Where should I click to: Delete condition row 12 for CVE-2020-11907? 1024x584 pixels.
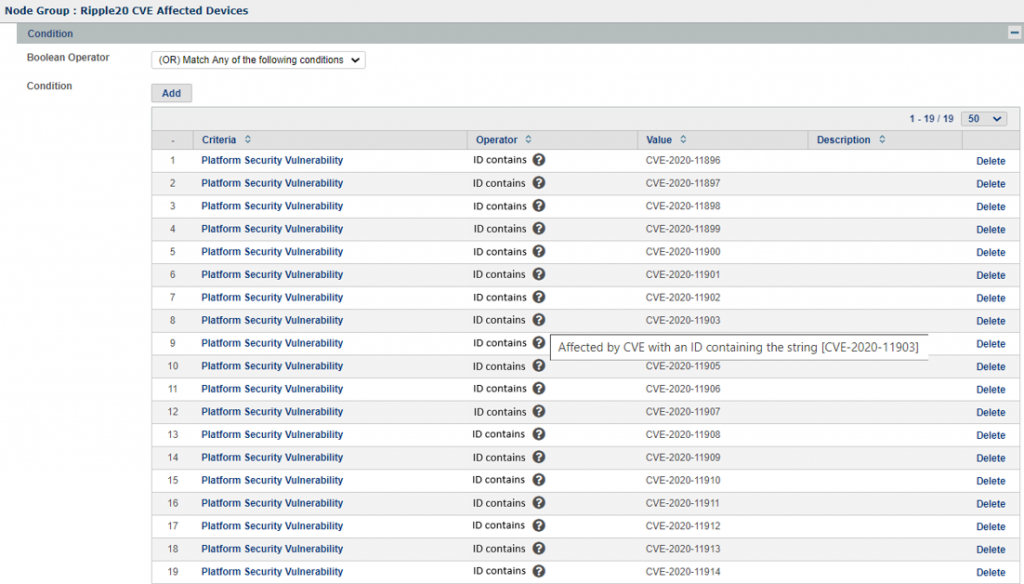pos(990,413)
